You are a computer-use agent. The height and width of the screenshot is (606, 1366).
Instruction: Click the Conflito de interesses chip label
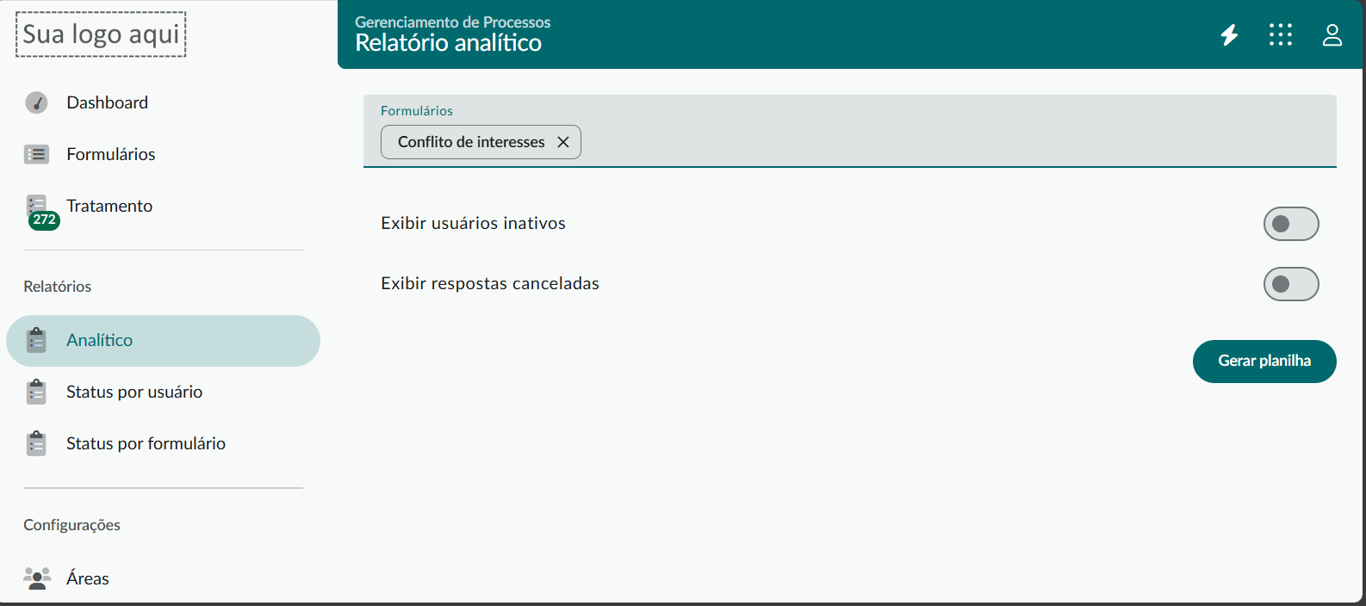[x=471, y=142]
